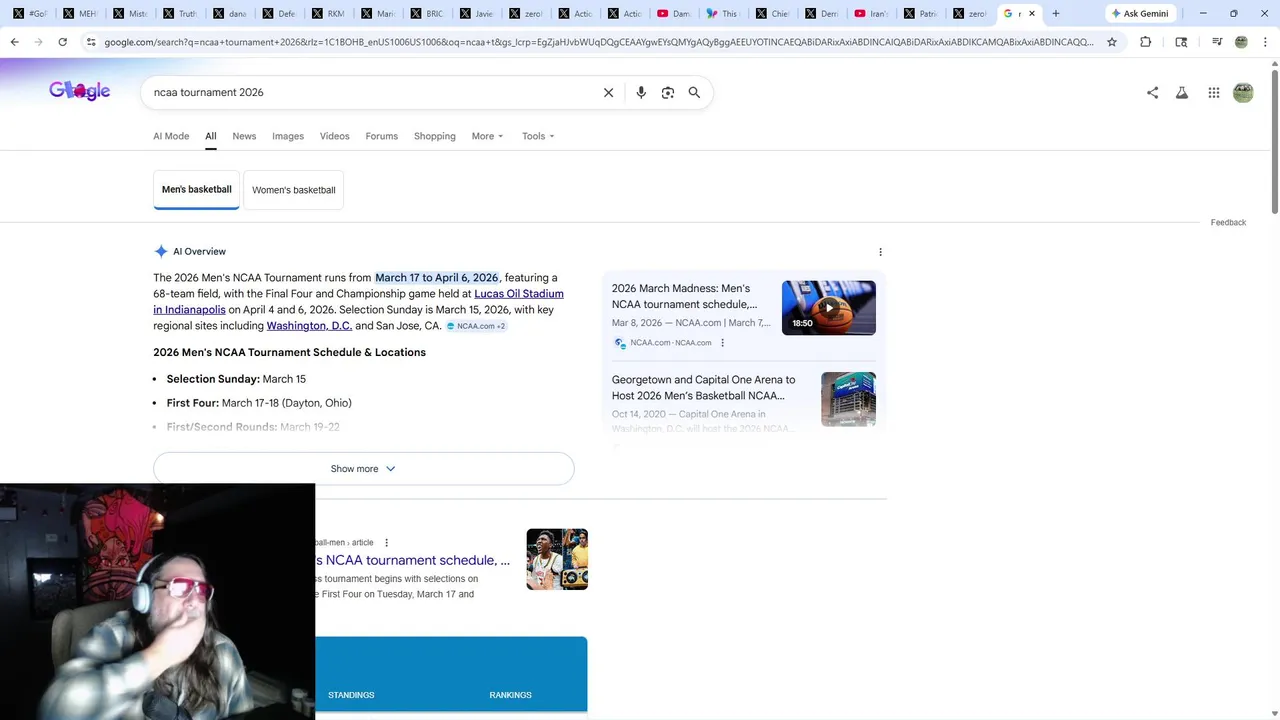Open the Chrome extensions puzzle icon
This screenshot has height=720, width=1280.
coord(1145,42)
